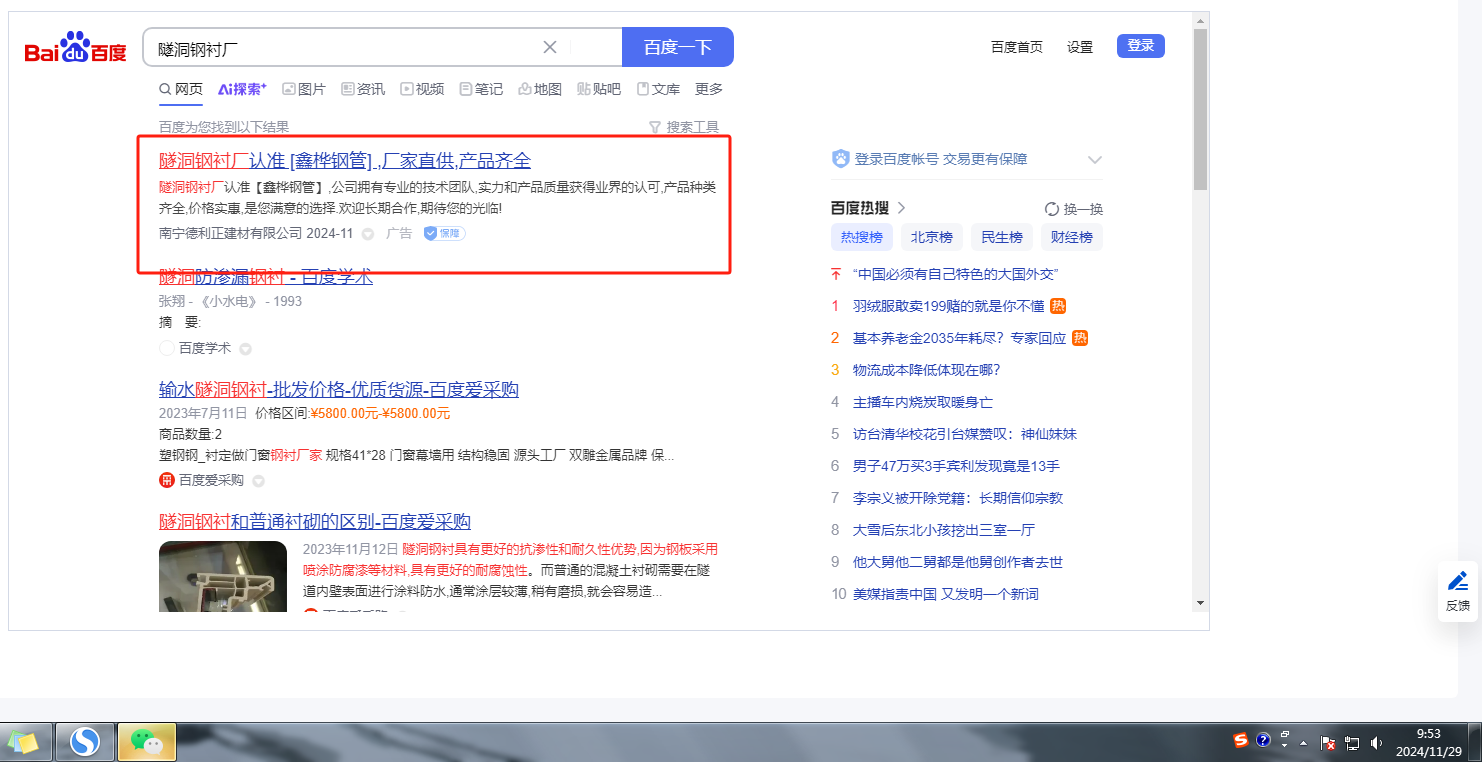
Task: Click the 换一换 refresh icon
Action: coord(1052,209)
